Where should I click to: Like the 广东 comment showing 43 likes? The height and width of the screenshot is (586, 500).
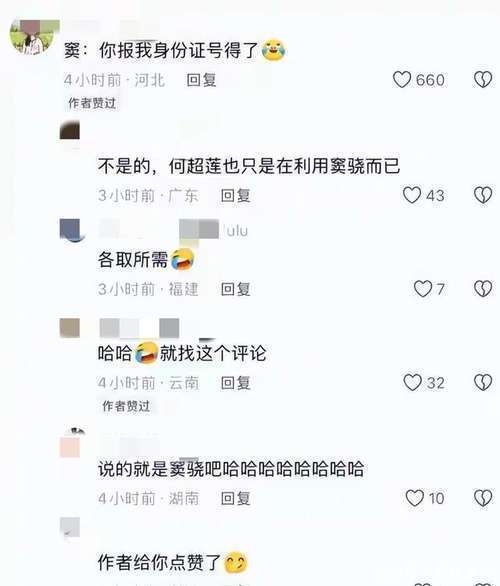point(412,195)
